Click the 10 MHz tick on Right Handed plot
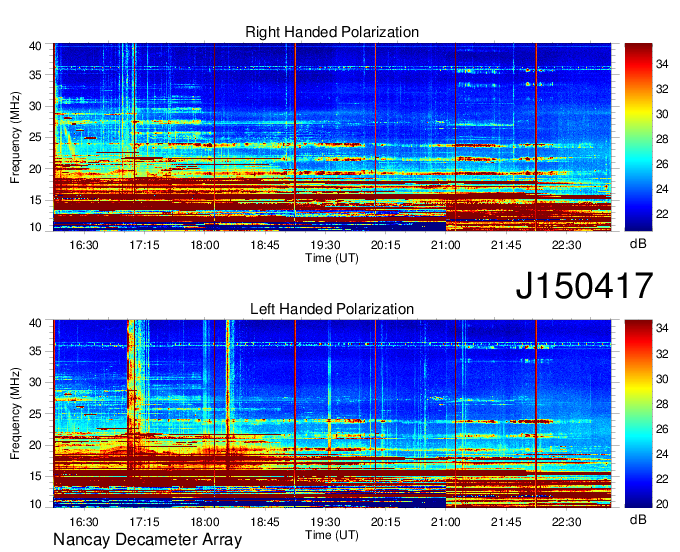The width and height of the screenshot is (680, 552). (x=35, y=227)
